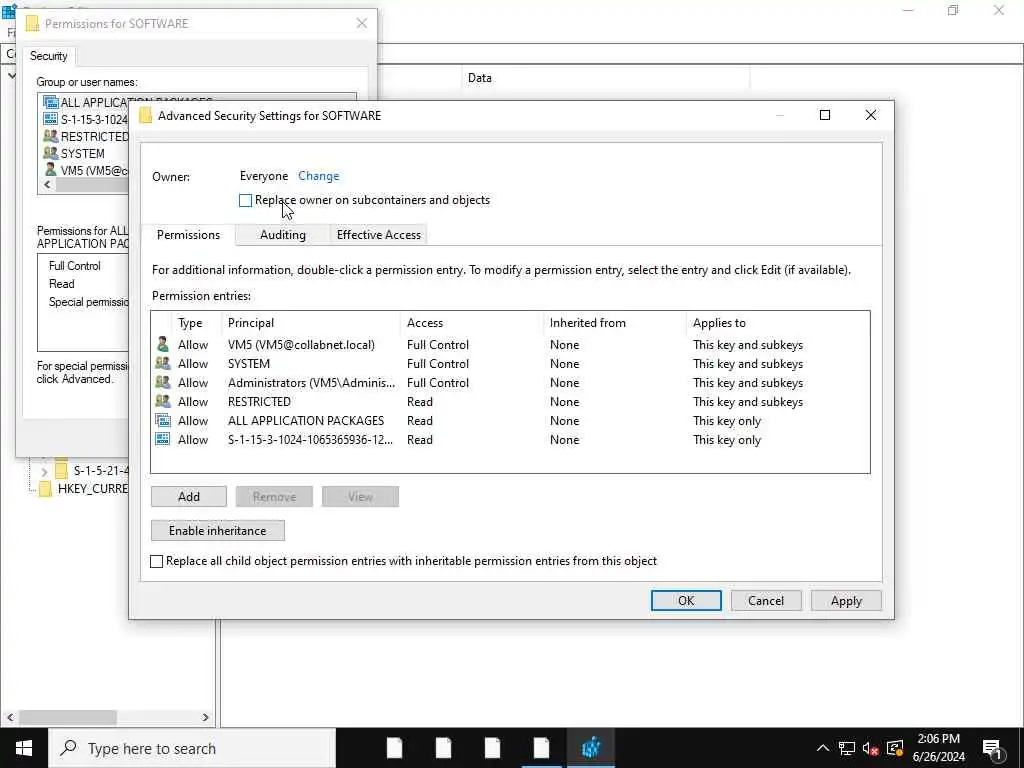
Task: Click the Principal column header
Action: click(x=312, y=323)
